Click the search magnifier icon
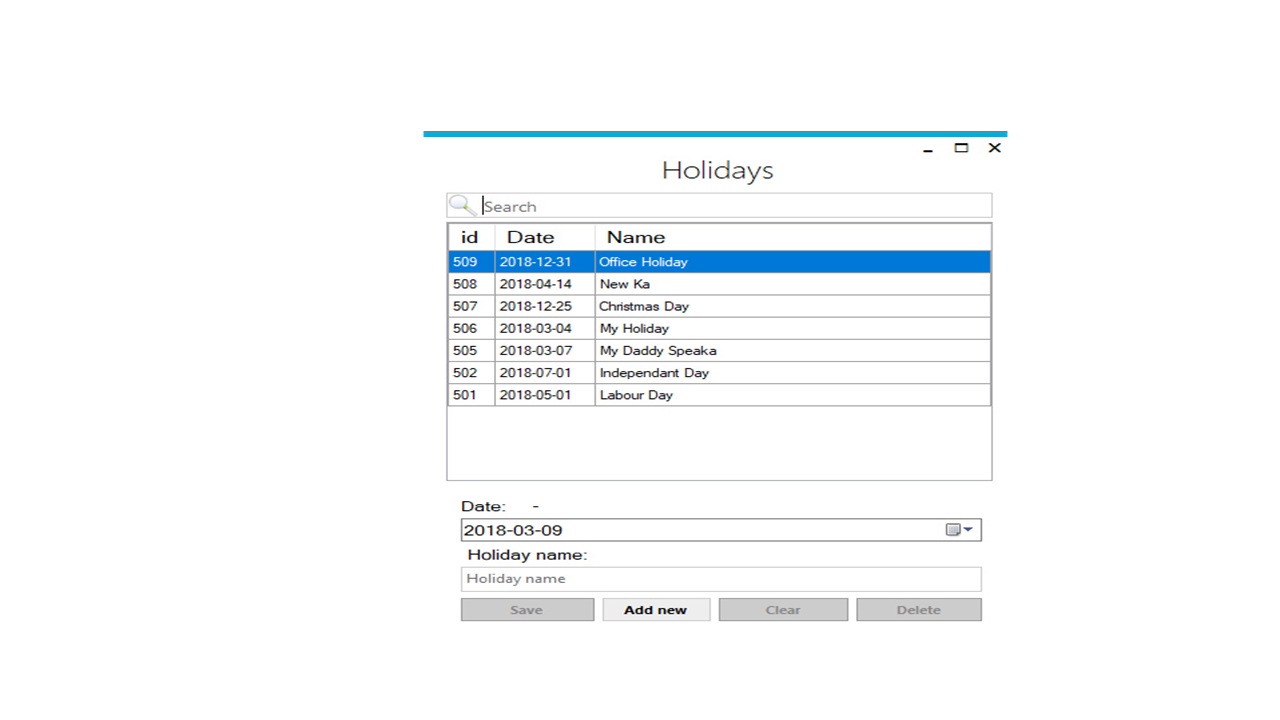Viewport: 1280px width, 720px height. (x=461, y=205)
